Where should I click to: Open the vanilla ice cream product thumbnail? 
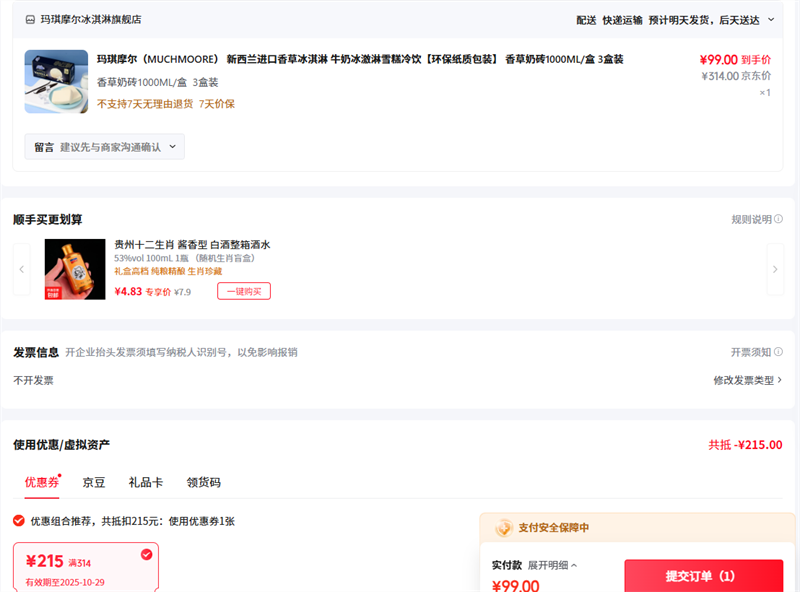(56, 81)
